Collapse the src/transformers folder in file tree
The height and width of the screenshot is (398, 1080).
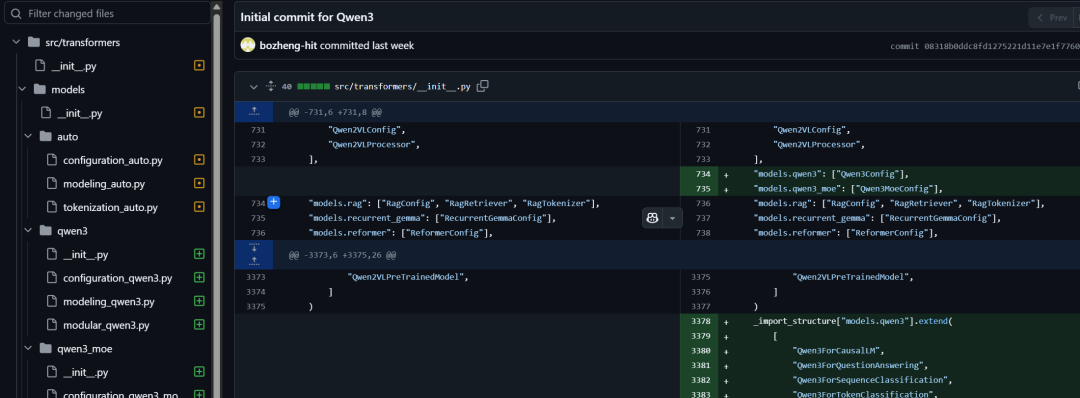point(16,43)
